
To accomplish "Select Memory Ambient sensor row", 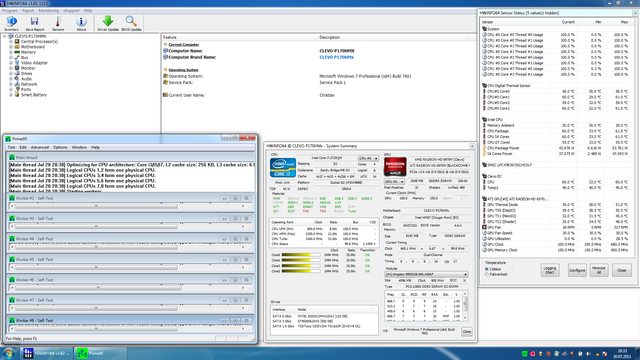I will pos(558,125).
